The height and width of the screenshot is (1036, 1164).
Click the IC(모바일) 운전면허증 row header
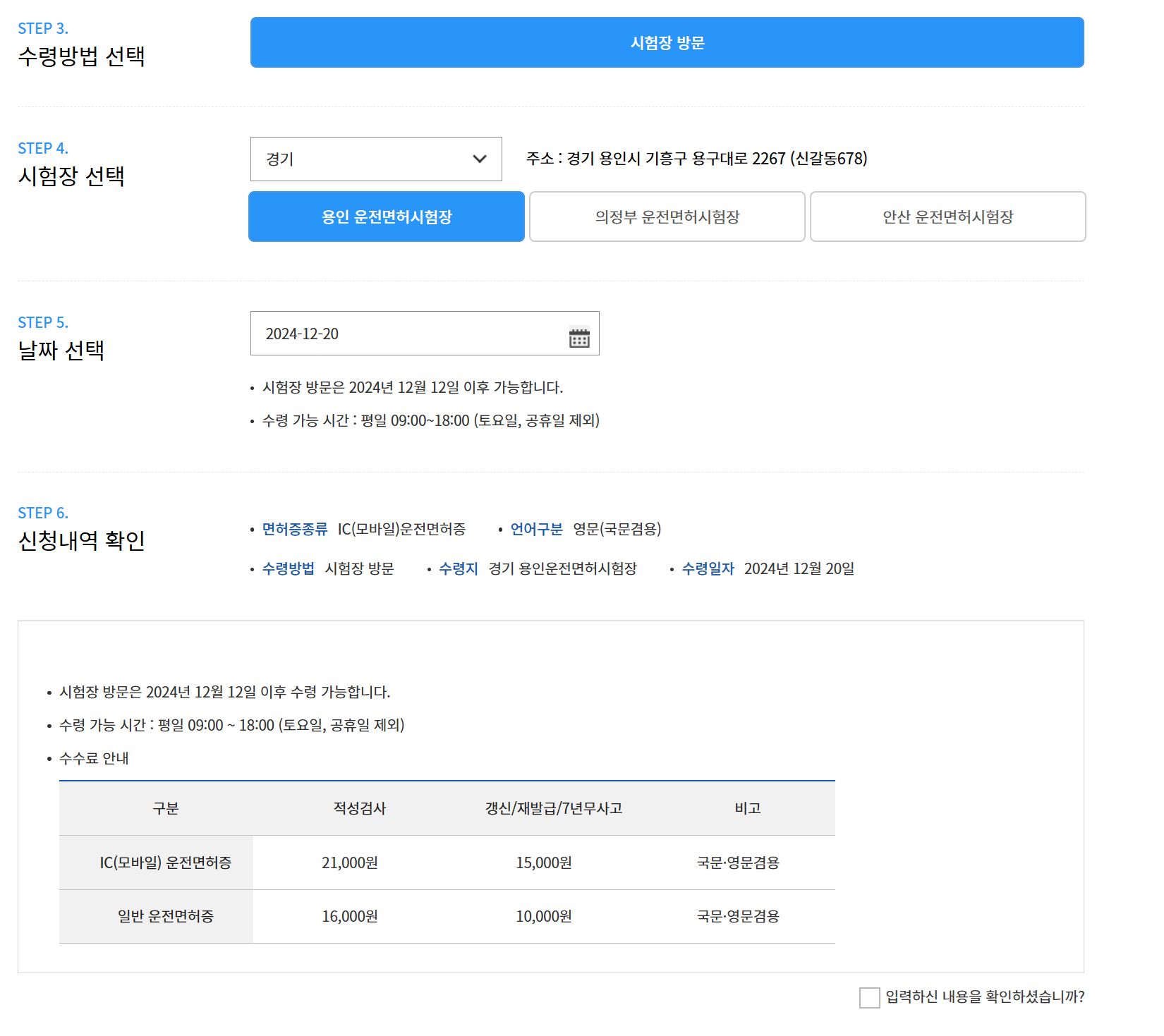[157, 863]
